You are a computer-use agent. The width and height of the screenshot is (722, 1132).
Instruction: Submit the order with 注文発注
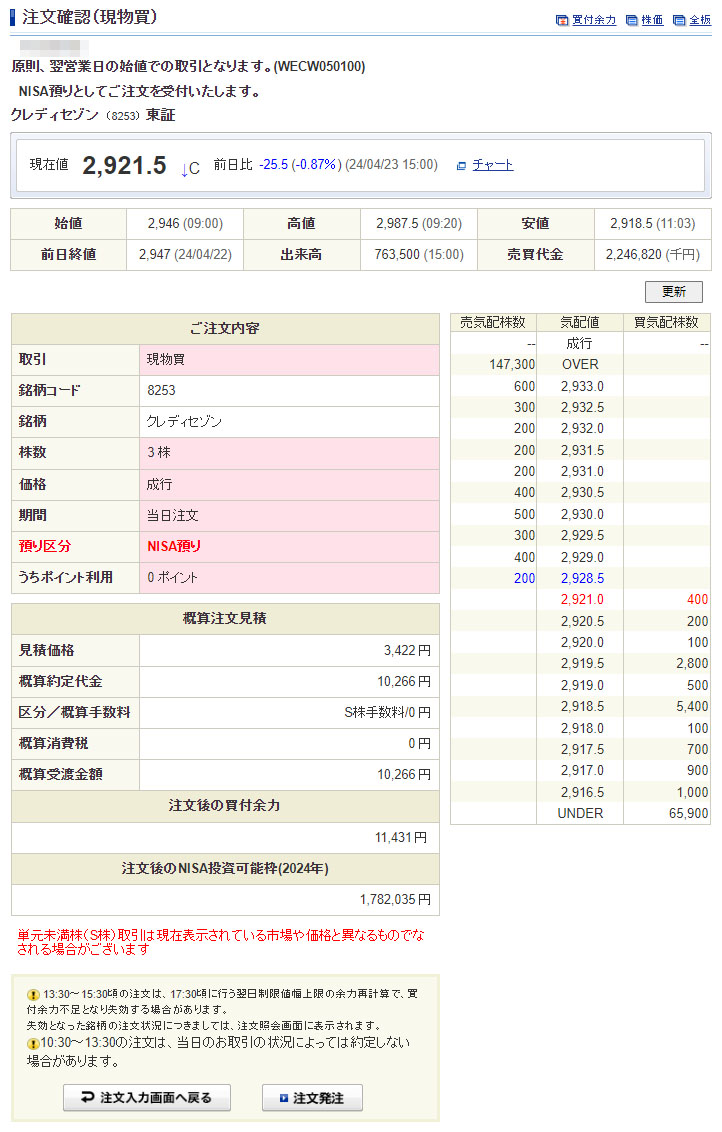click(x=312, y=1098)
